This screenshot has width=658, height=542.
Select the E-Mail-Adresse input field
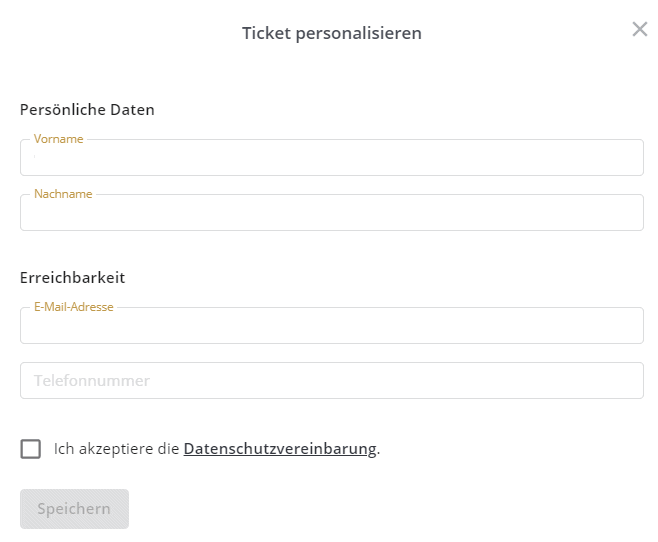pyautogui.click(x=332, y=326)
